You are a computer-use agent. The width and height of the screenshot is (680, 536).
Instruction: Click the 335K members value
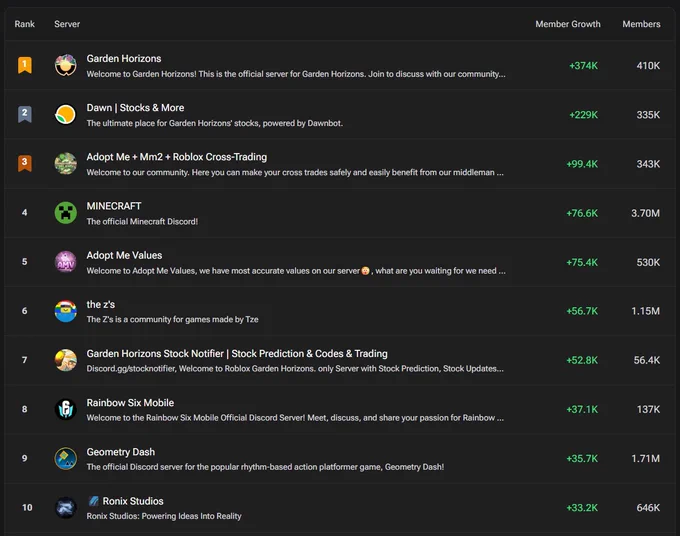click(x=648, y=115)
